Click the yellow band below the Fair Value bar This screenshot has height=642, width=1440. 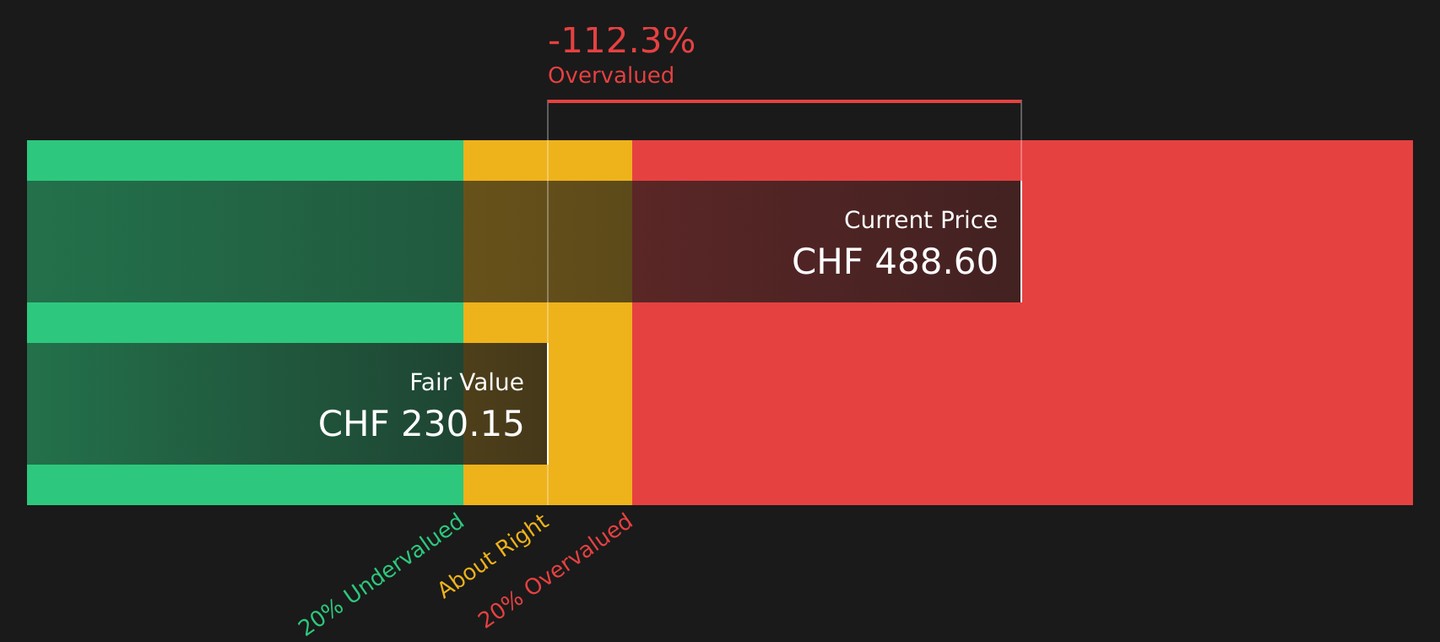click(x=547, y=485)
